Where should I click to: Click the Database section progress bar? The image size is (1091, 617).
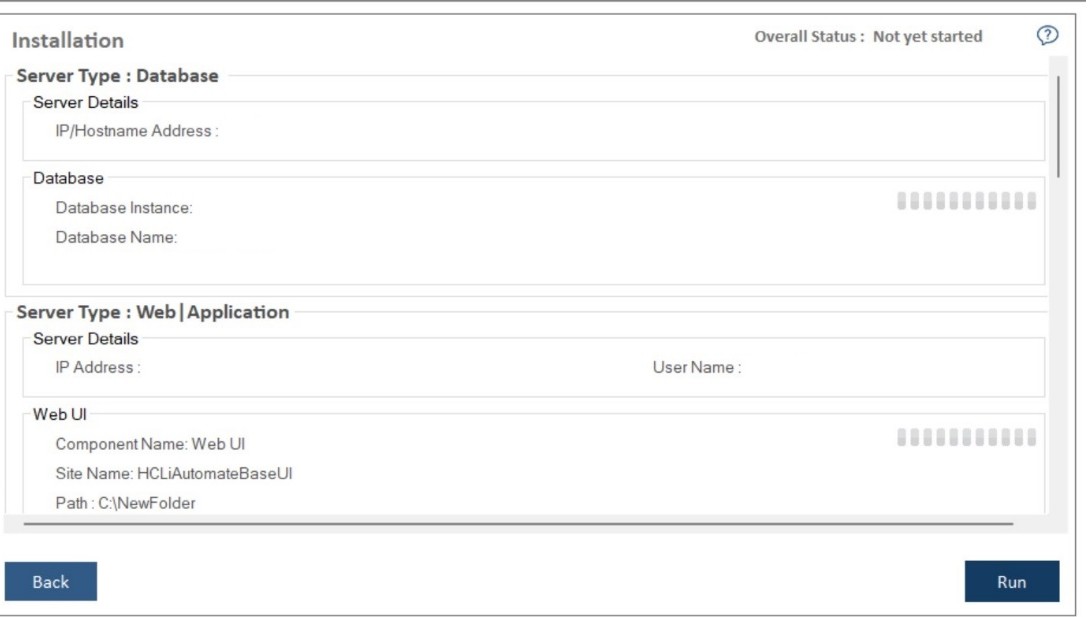[966, 201]
